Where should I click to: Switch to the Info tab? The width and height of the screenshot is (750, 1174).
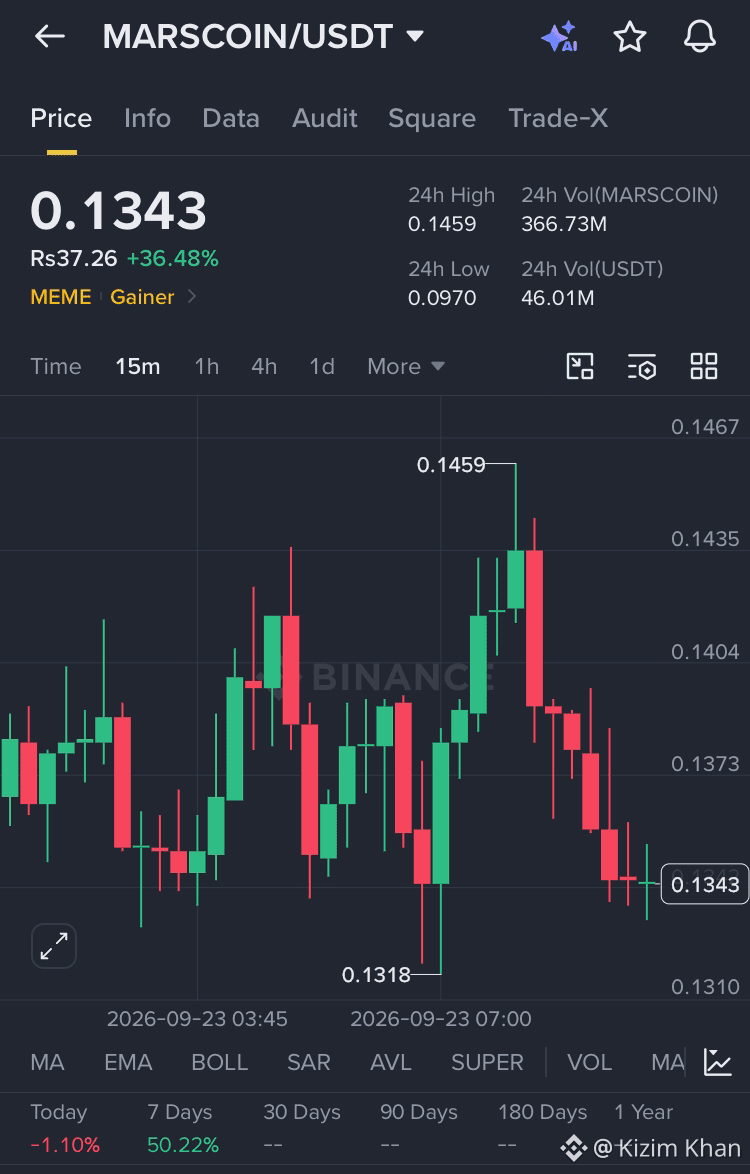point(147,118)
